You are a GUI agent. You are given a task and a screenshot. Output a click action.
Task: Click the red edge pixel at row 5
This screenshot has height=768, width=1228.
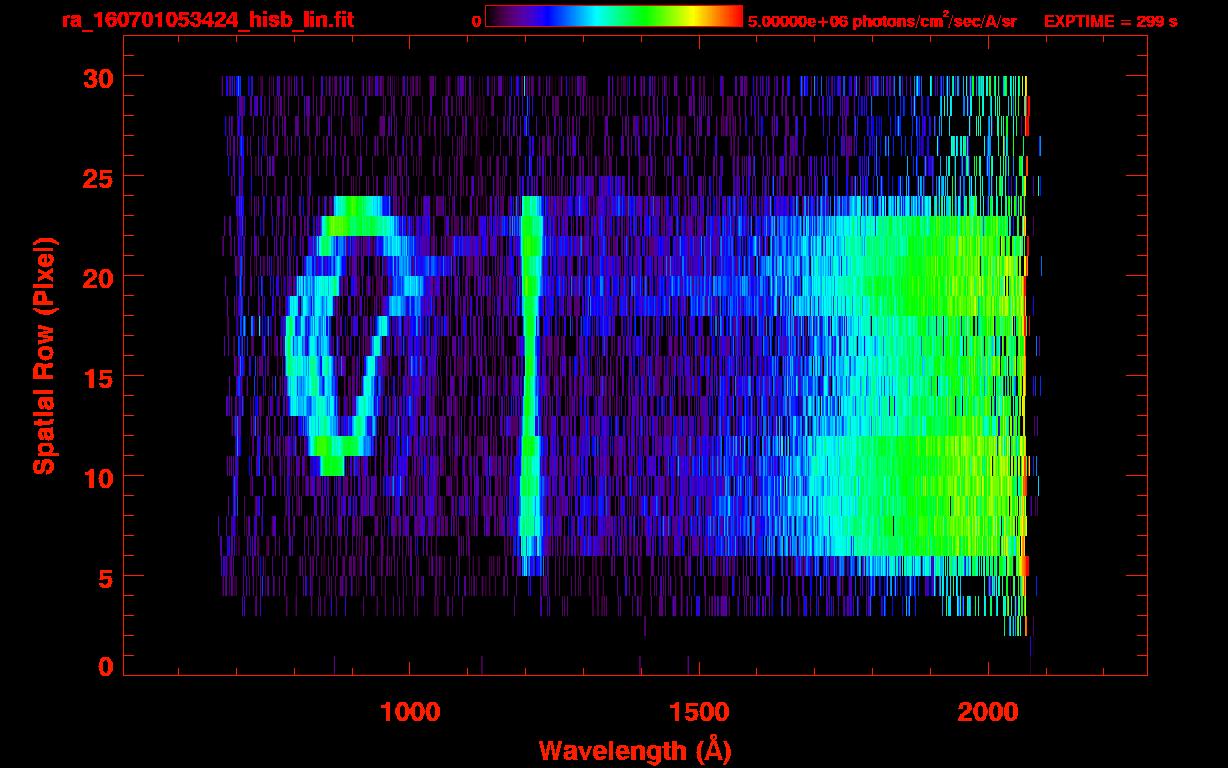[1025, 566]
